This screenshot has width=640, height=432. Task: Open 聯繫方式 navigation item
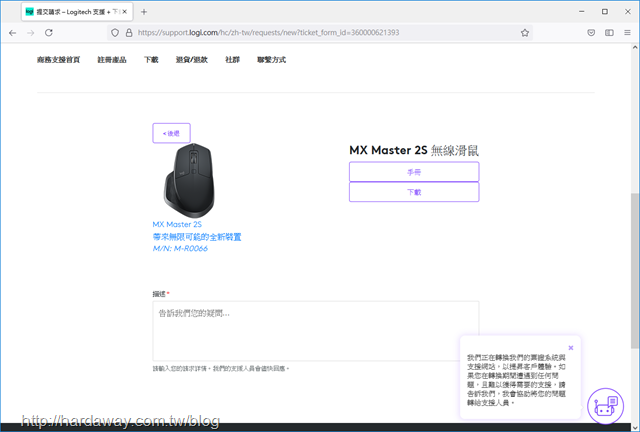click(271, 60)
